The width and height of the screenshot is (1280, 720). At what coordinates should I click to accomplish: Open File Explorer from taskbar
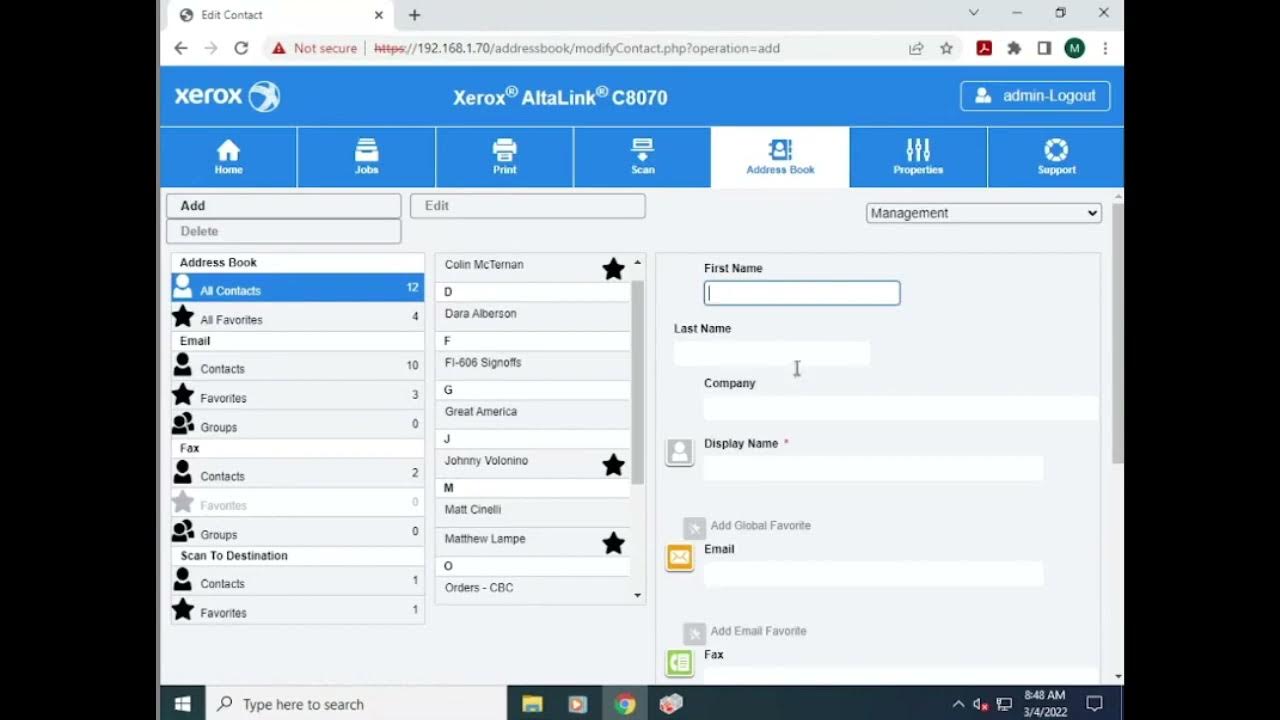(x=532, y=704)
